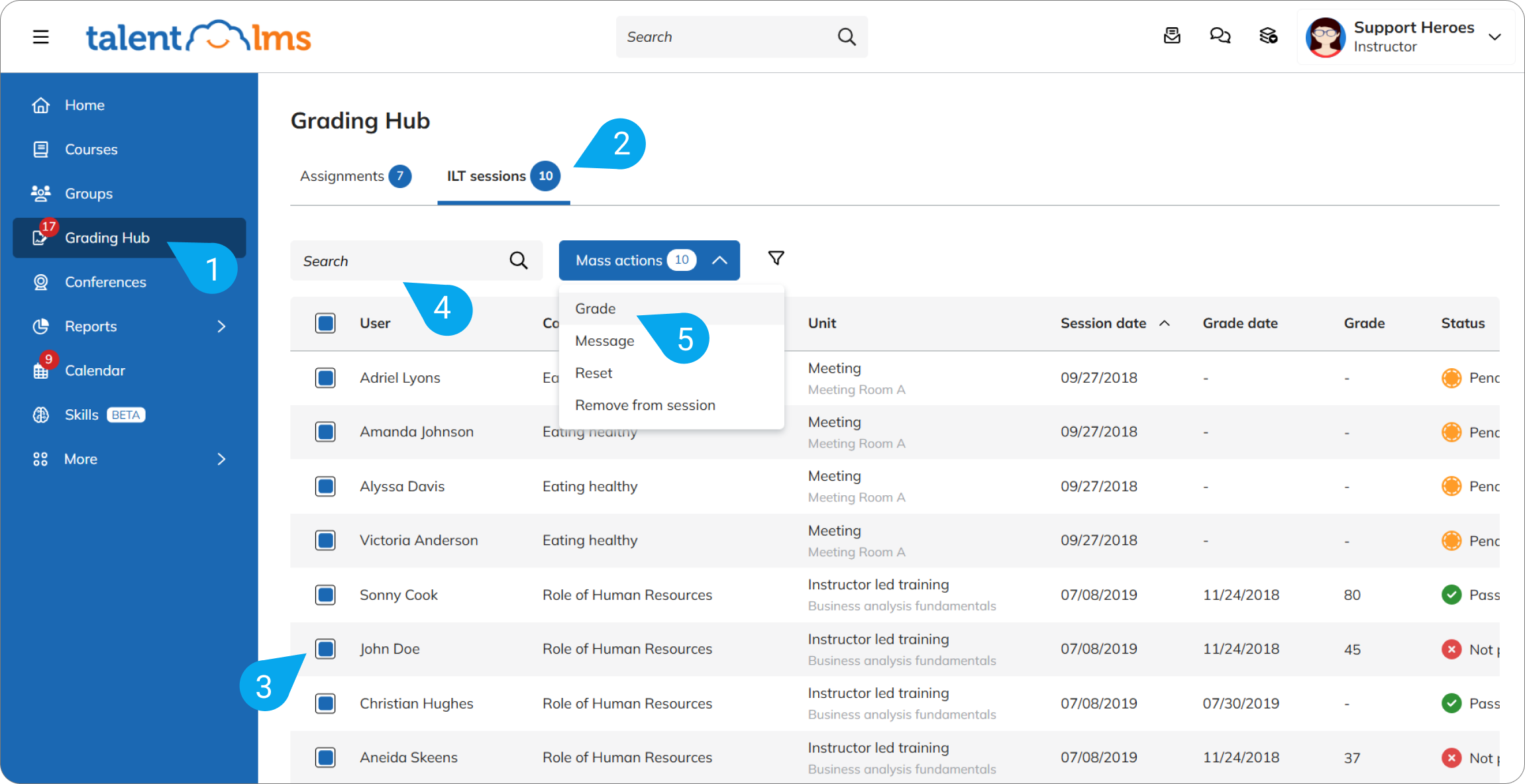Screen dimensions: 1525x784
Task: Click Sonny Cook's grade value 80
Action: (1352, 595)
